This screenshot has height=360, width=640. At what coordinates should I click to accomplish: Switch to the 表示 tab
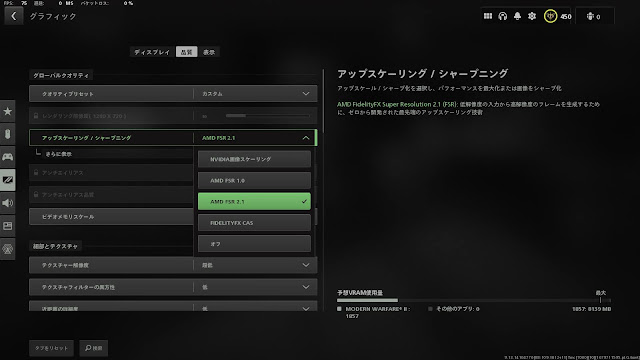(x=209, y=52)
